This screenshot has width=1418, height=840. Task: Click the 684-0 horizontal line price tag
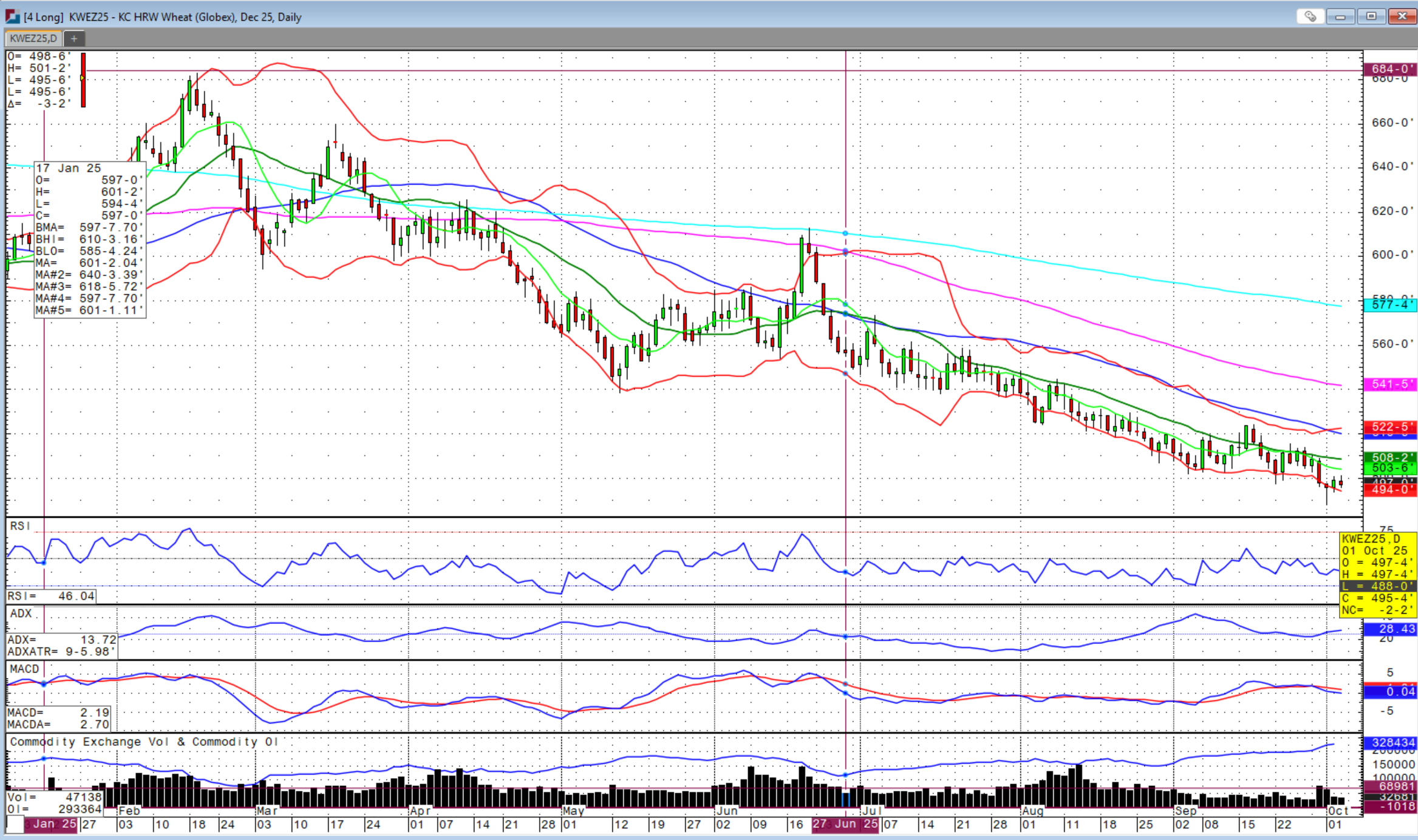[x=1389, y=69]
